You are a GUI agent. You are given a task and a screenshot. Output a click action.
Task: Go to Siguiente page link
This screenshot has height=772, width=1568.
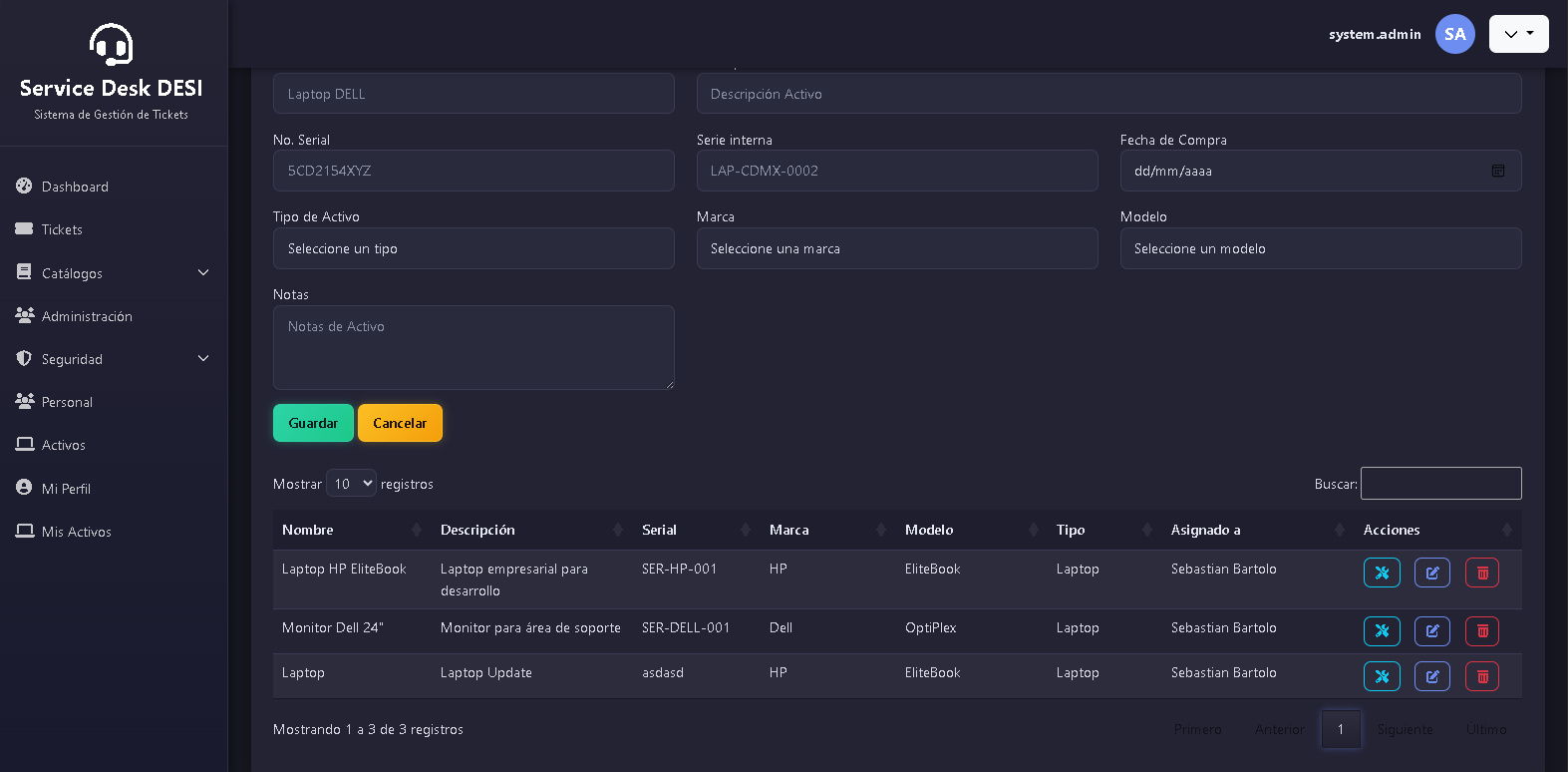pyautogui.click(x=1405, y=729)
